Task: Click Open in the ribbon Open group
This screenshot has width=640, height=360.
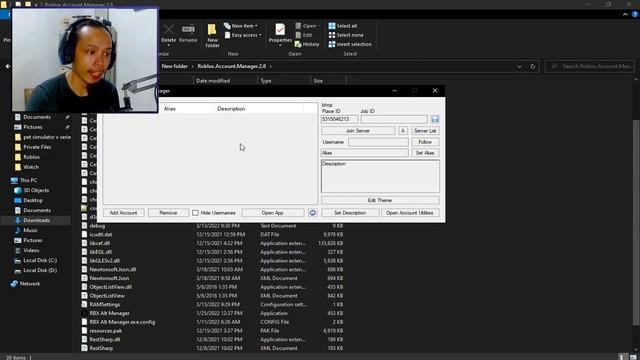Action: tap(306, 26)
